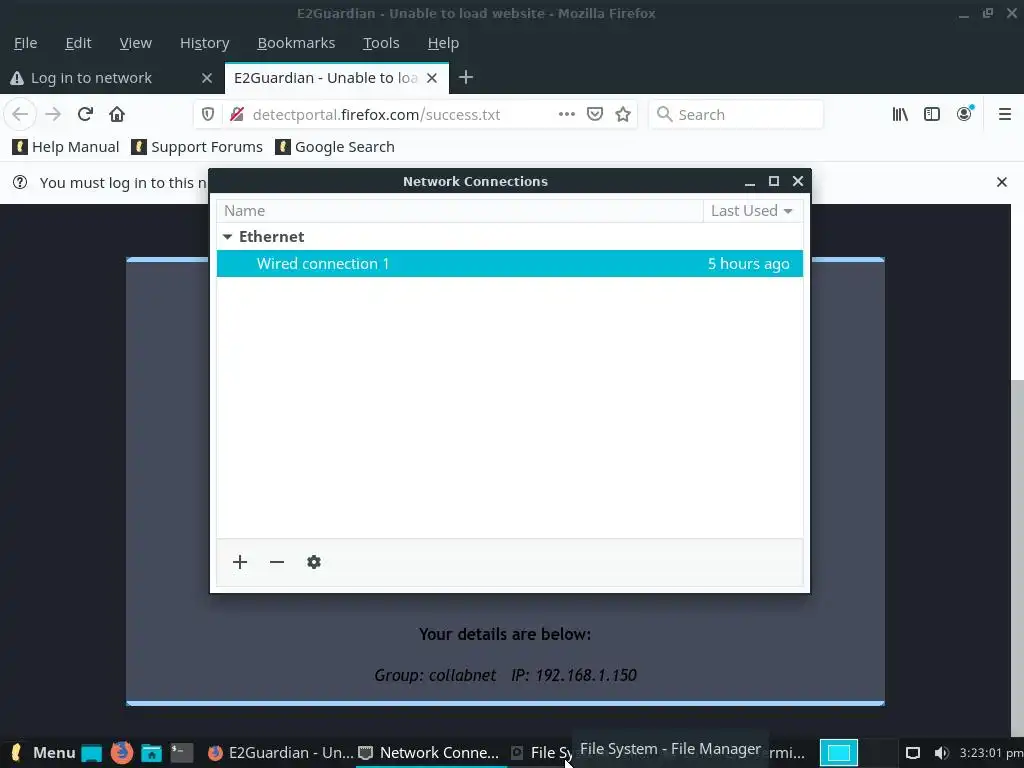Open Firefox account icon
Screen dimensions: 1024x768
coord(965,114)
